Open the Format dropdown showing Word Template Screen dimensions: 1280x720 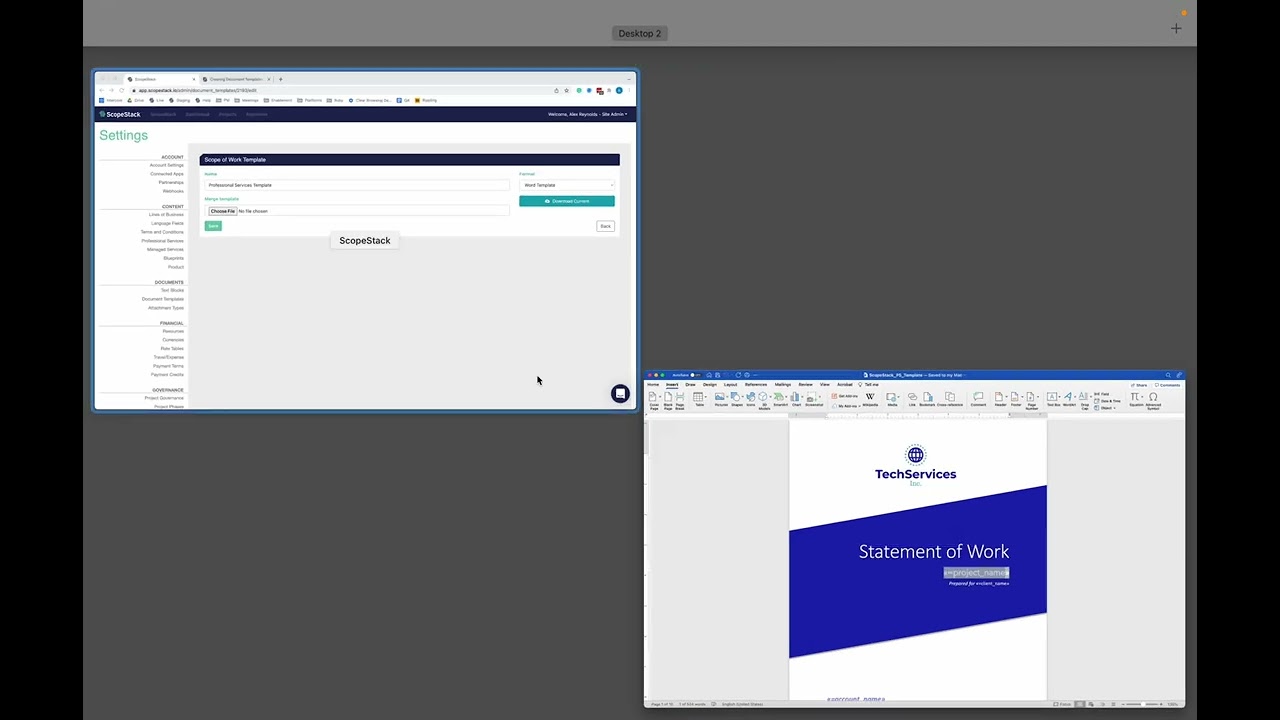point(567,185)
